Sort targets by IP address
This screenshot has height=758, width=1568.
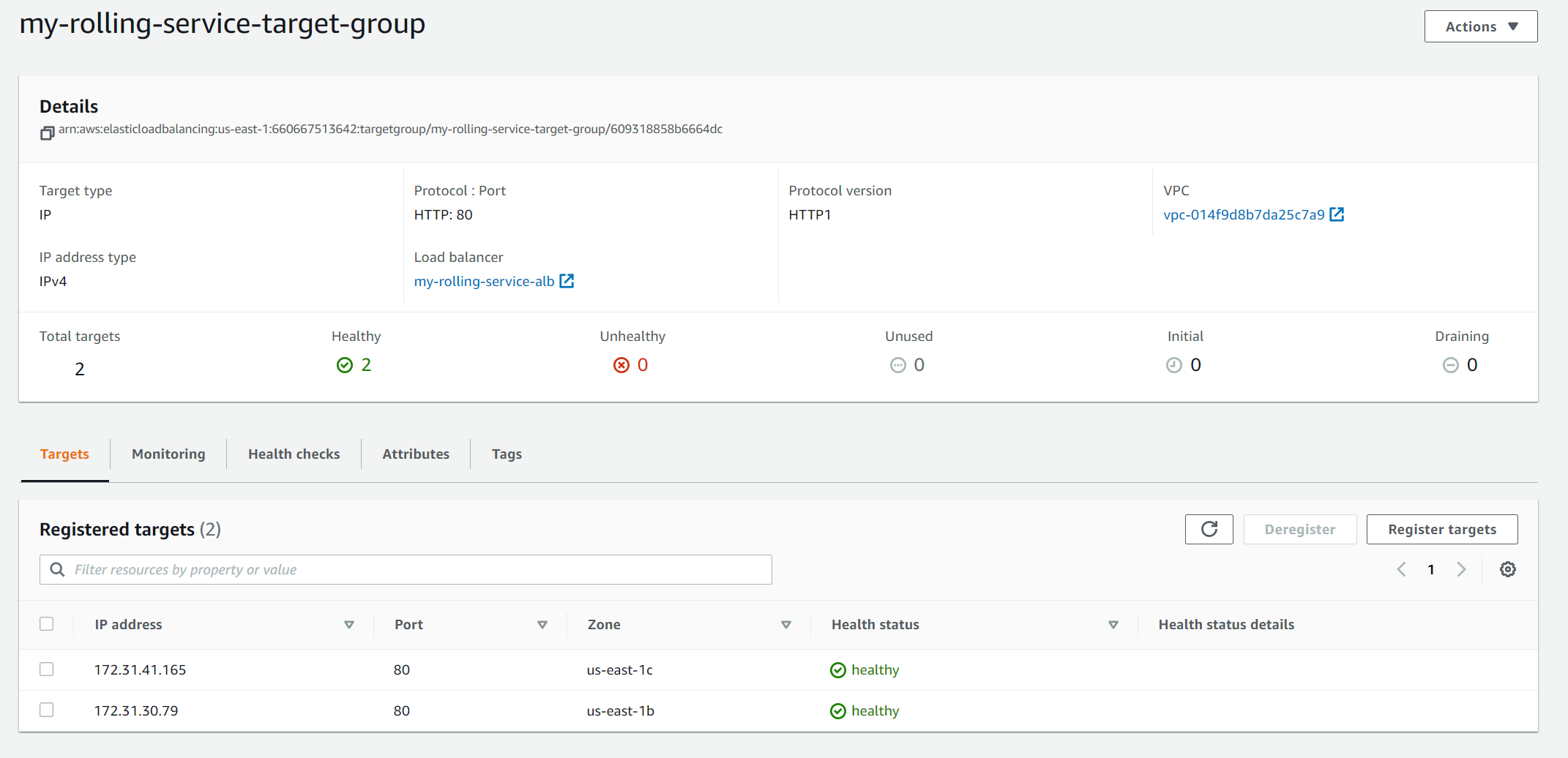click(349, 625)
